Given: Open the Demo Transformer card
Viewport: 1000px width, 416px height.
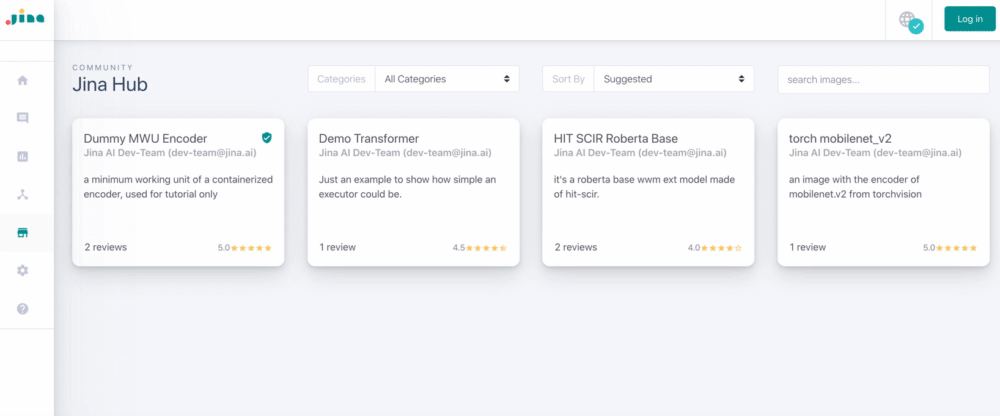Looking at the screenshot, I should tap(413, 192).
